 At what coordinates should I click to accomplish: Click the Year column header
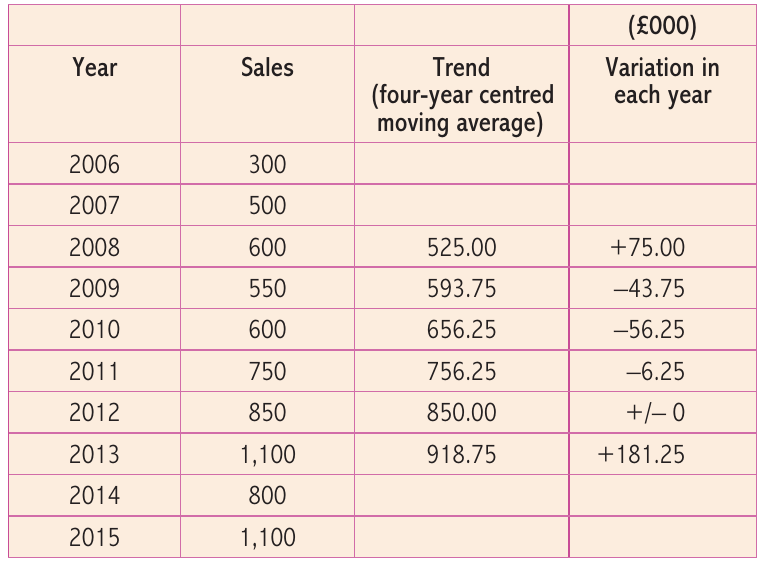click(95, 67)
